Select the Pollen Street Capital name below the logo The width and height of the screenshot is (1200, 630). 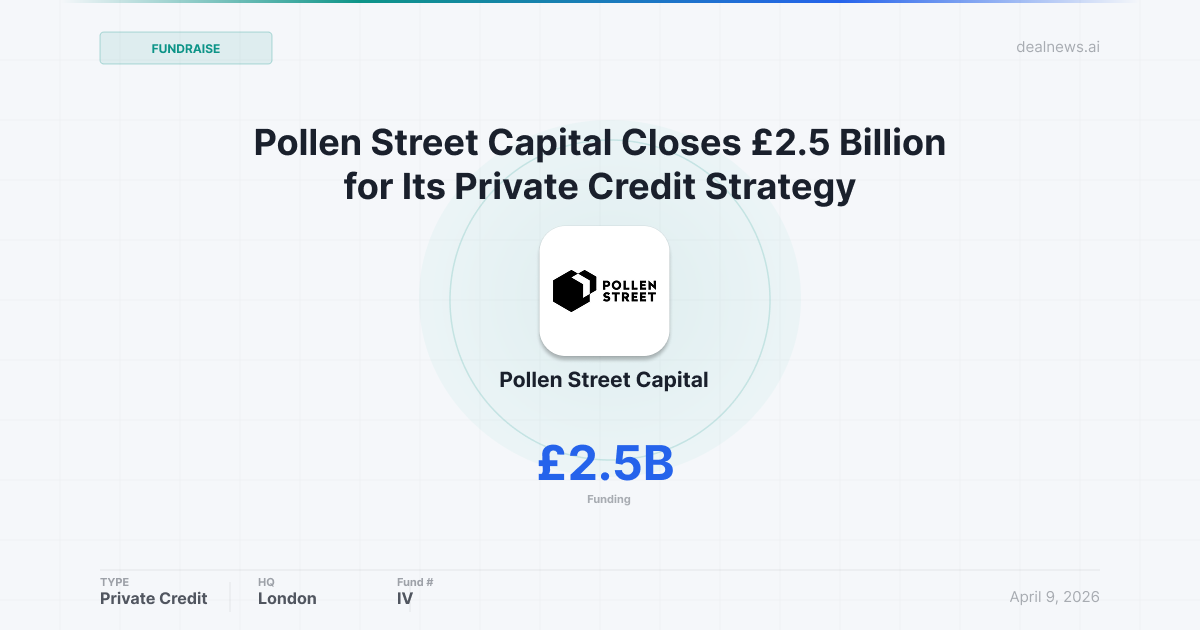coord(604,380)
